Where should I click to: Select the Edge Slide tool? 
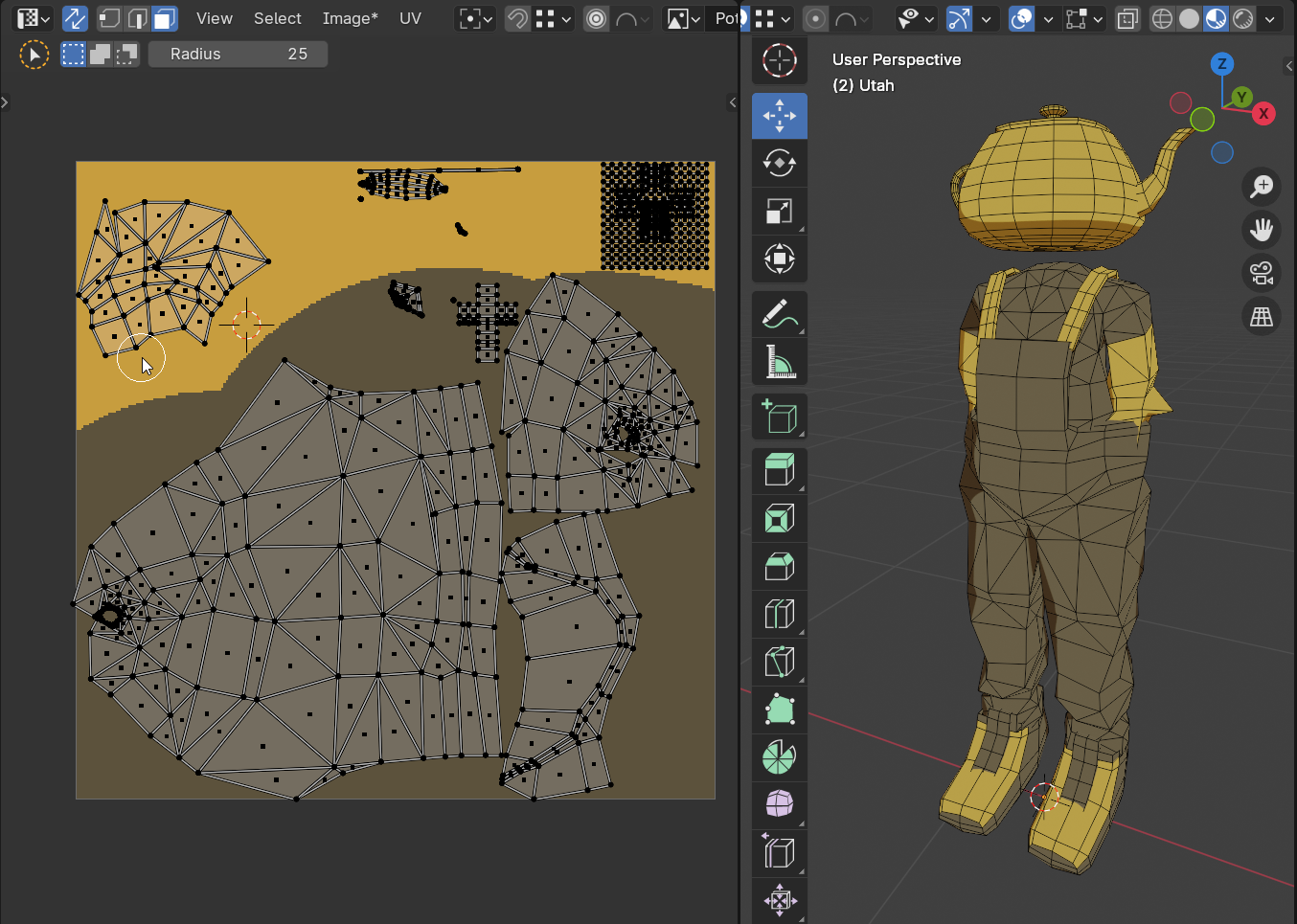(x=780, y=852)
